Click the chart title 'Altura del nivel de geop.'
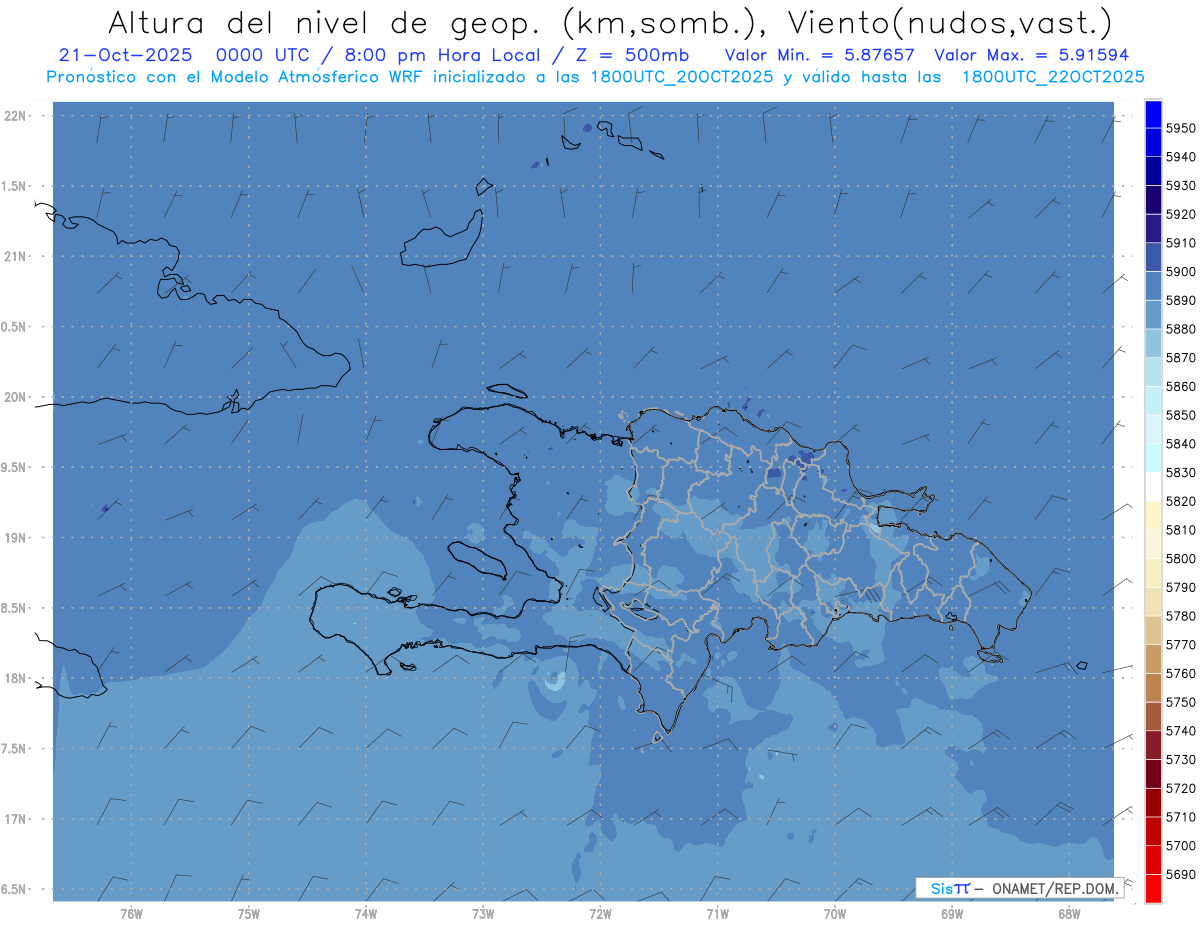Screen dimensions: 1200x927 pyautogui.click(x=327, y=23)
